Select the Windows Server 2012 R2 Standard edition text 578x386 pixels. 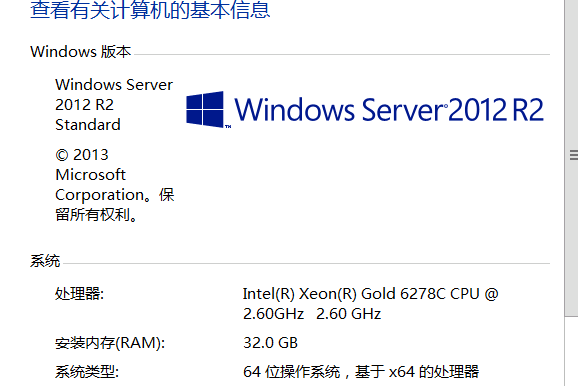pos(114,105)
